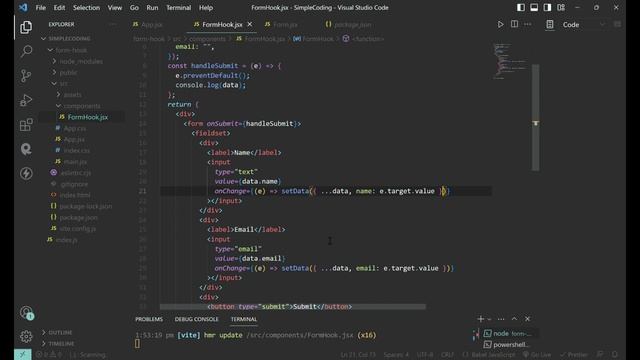Click the horizontal scrollbar under the code

tap(293, 307)
